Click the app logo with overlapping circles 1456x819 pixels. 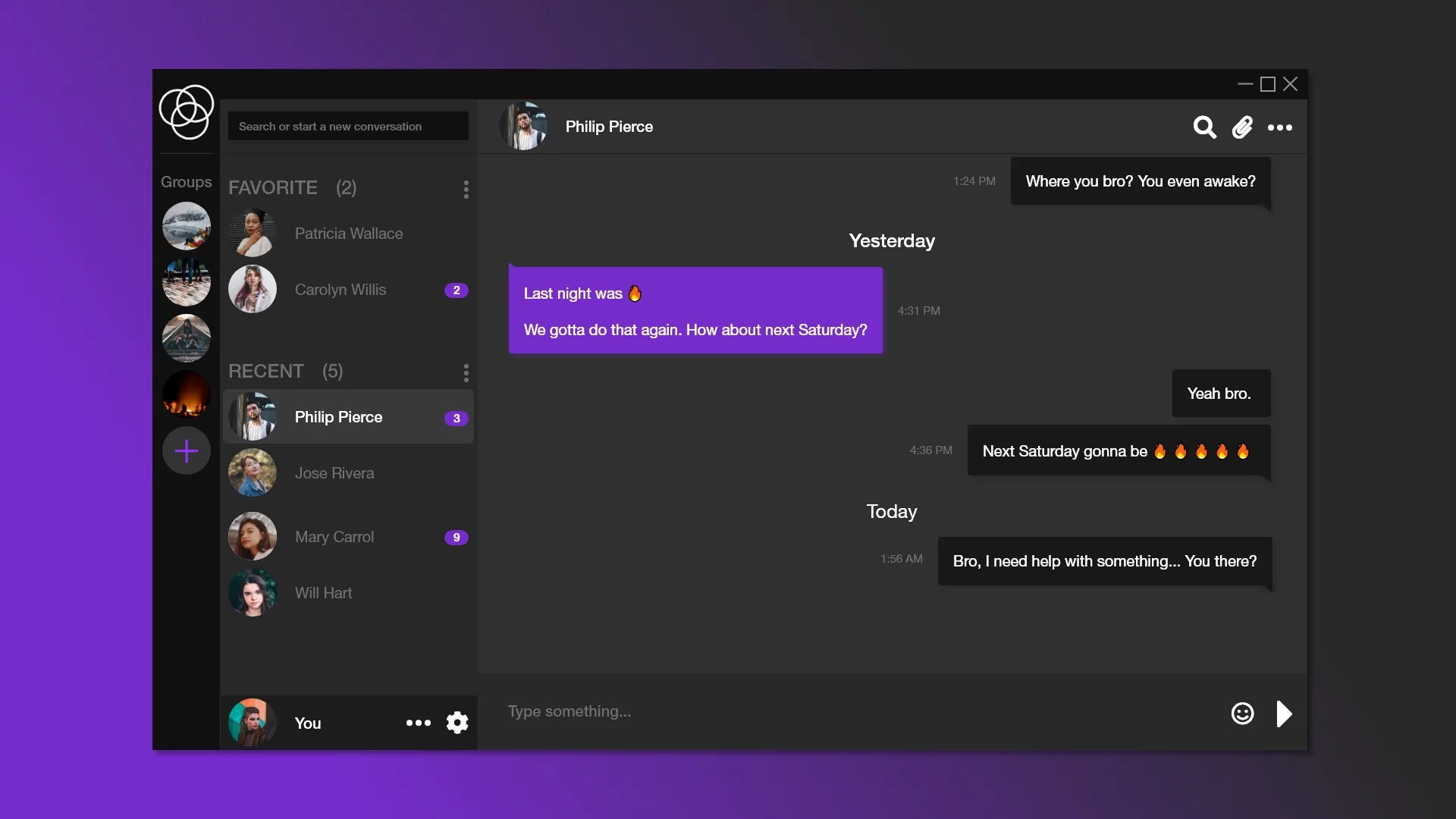pos(187,111)
